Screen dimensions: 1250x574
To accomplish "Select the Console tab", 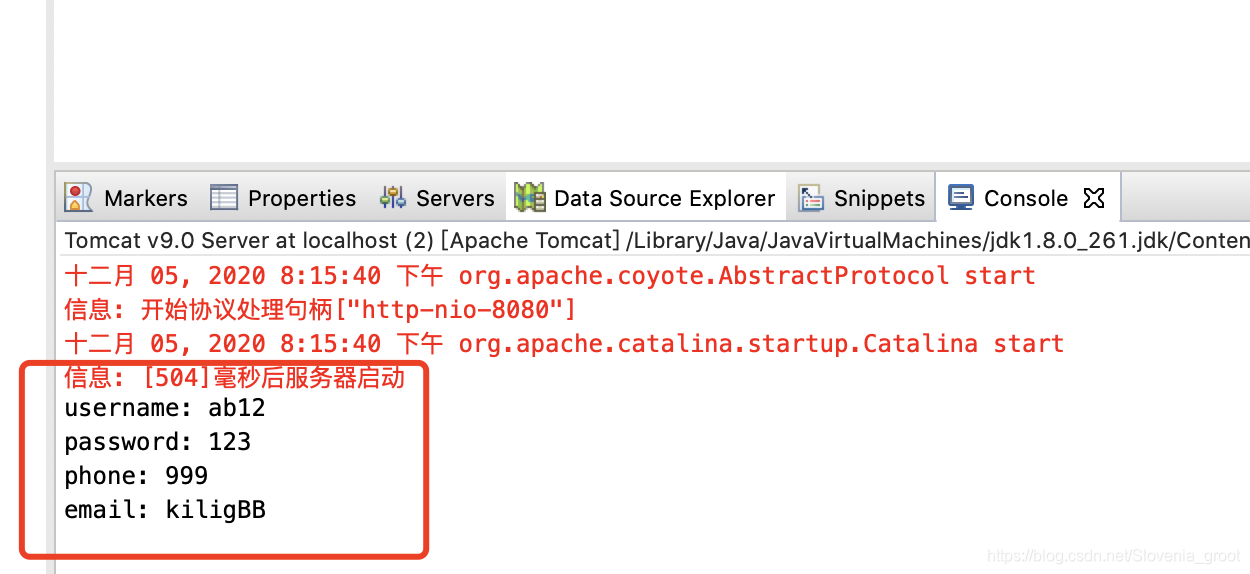I will (x=1026, y=198).
